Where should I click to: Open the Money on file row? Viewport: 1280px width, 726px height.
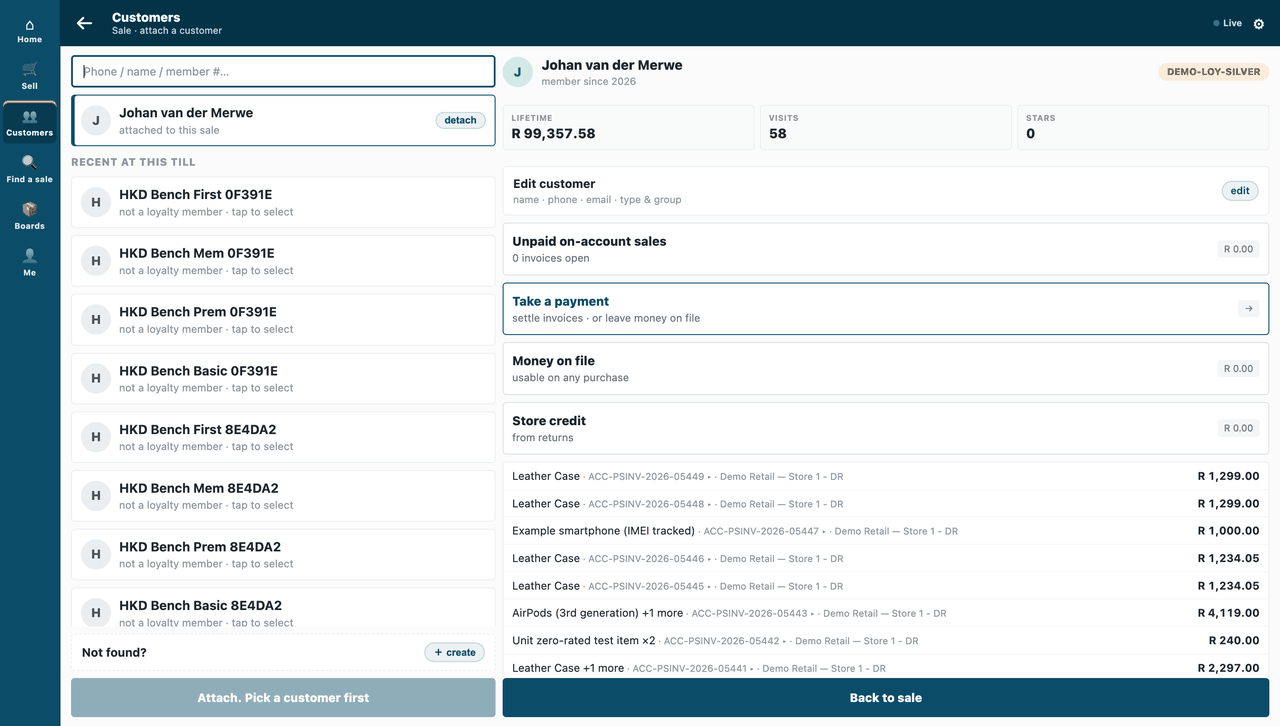(x=886, y=368)
